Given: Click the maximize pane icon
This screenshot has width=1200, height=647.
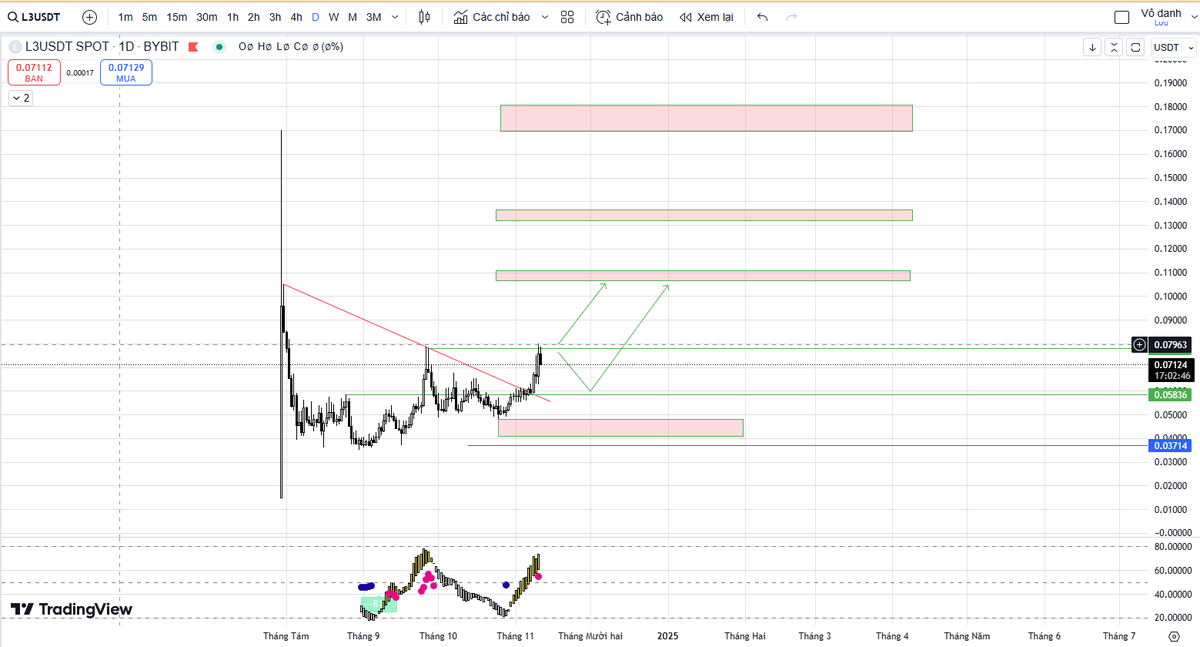Looking at the screenshot, I should tap(1136, 47).
